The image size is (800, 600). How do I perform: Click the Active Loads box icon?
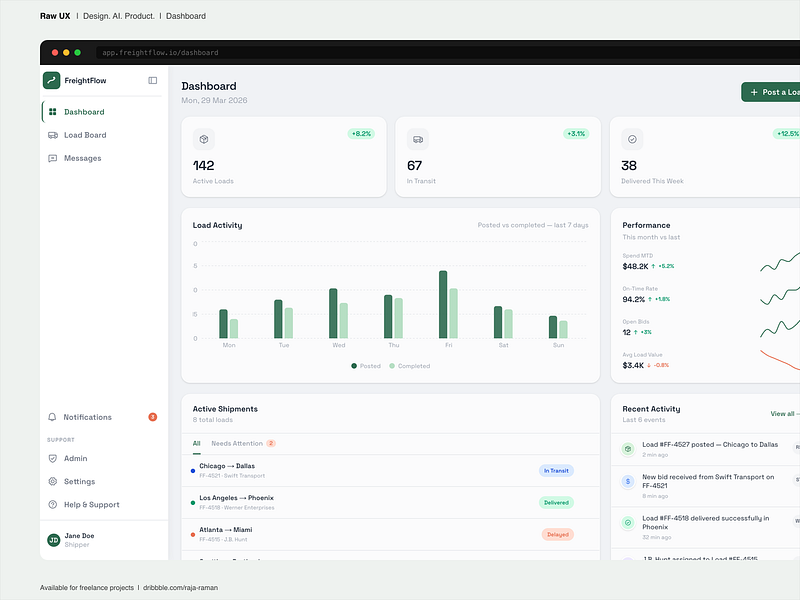[x=204, y=139]
